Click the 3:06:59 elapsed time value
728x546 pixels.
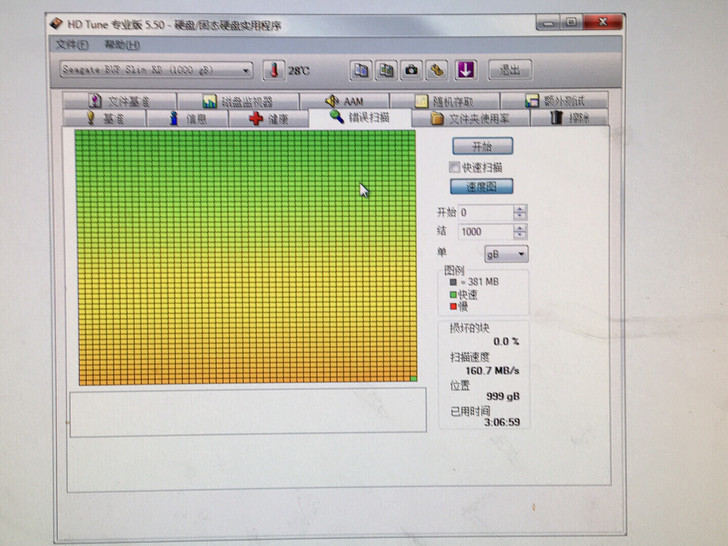point(502,422)
